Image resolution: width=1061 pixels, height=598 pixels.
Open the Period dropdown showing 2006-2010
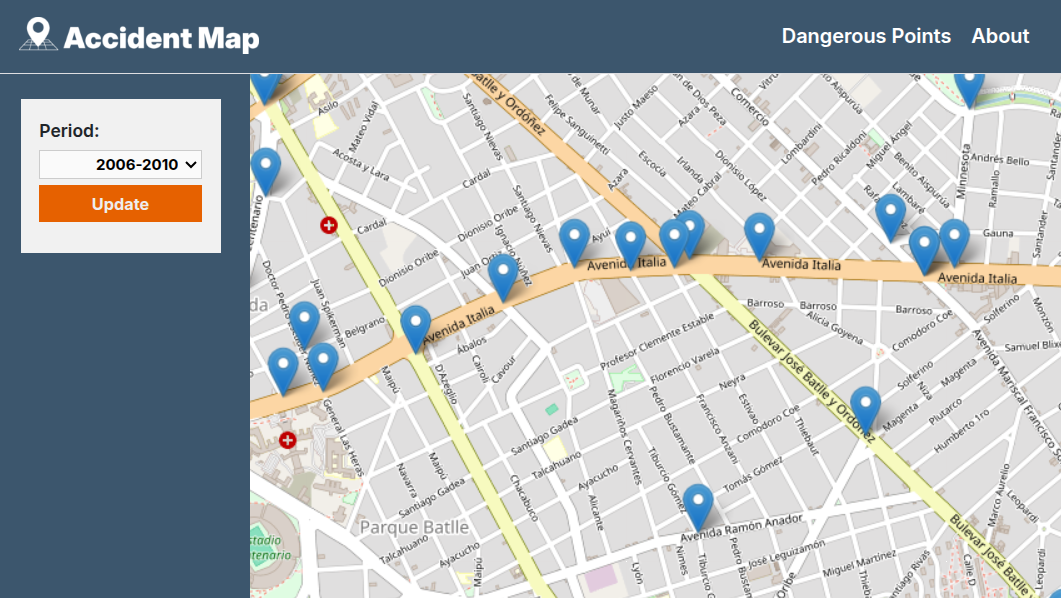pyautogui.click(x=120, y=164)
